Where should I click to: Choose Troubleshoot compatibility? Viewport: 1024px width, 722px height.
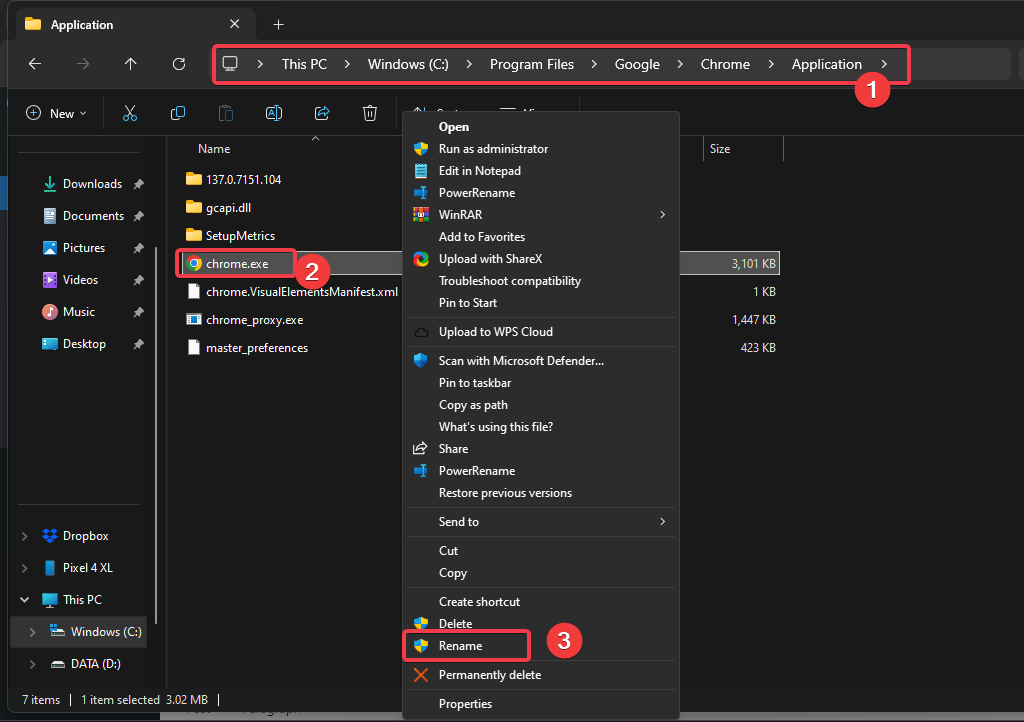pos(541,281)
